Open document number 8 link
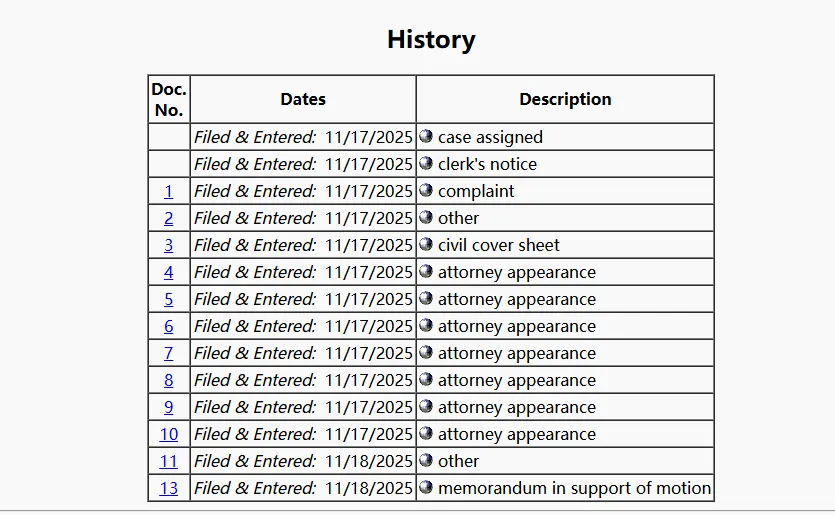Viewport: 835px width, 515px height. (169, 380)
